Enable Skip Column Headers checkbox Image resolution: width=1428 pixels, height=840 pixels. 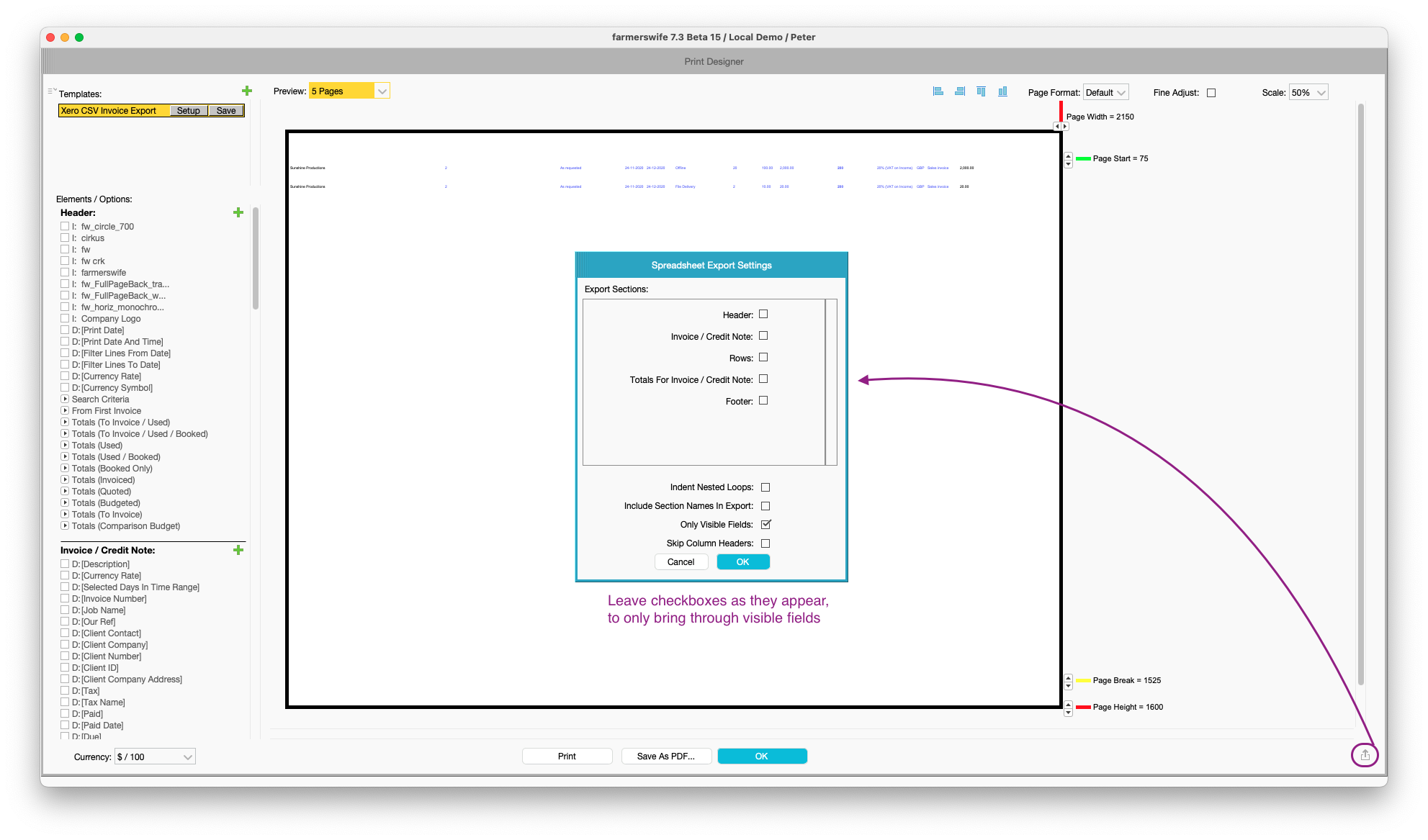point(765,543)
